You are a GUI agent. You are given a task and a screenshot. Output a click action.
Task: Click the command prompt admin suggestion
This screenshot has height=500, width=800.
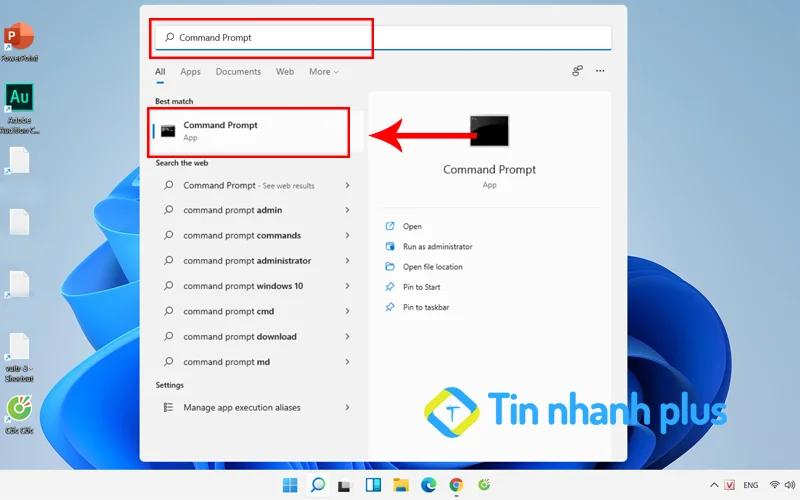[233, 210]
